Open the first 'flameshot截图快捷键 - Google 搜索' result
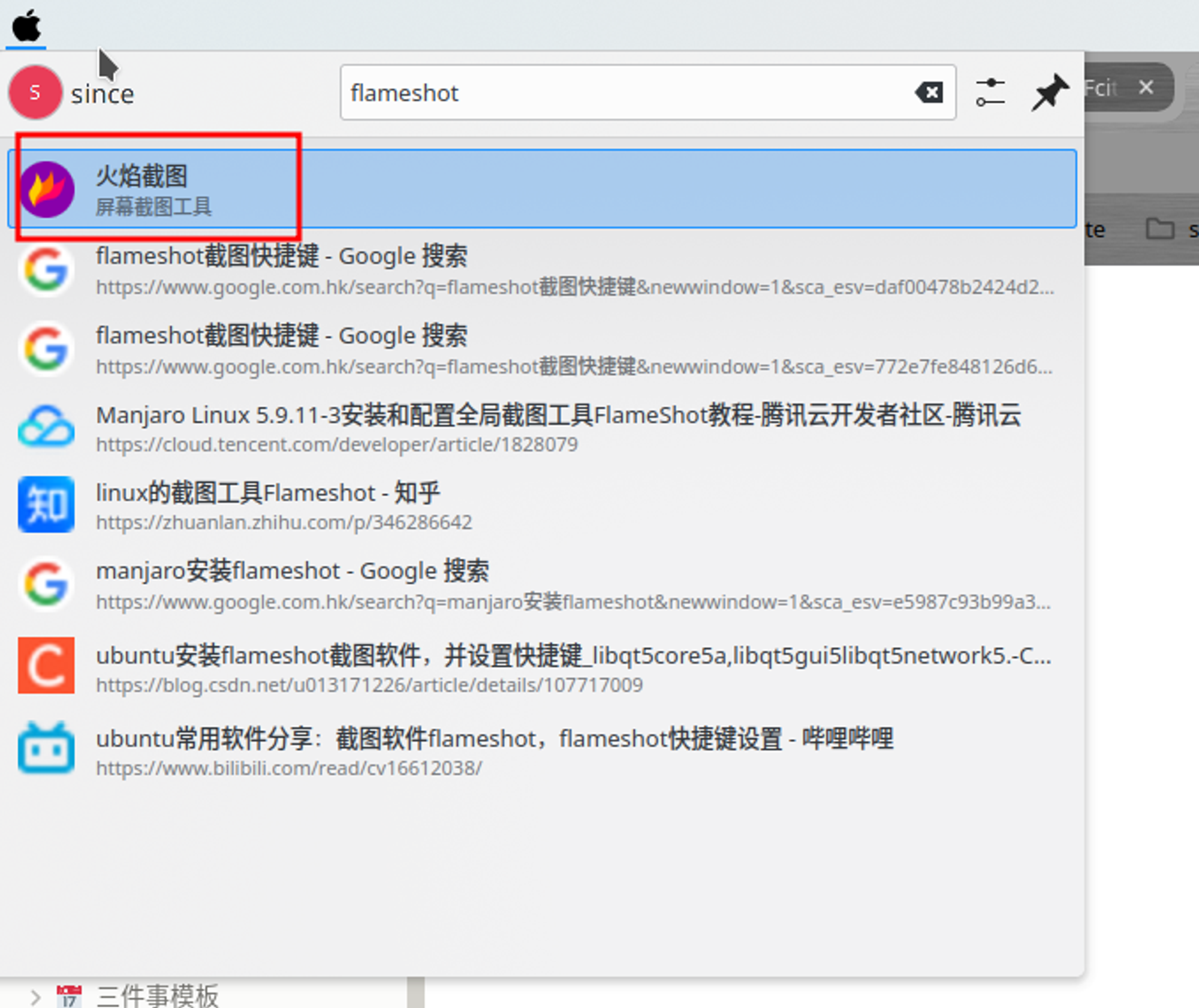The width and height of the screenshot is (1199, 1008). [x=282, y=256]
